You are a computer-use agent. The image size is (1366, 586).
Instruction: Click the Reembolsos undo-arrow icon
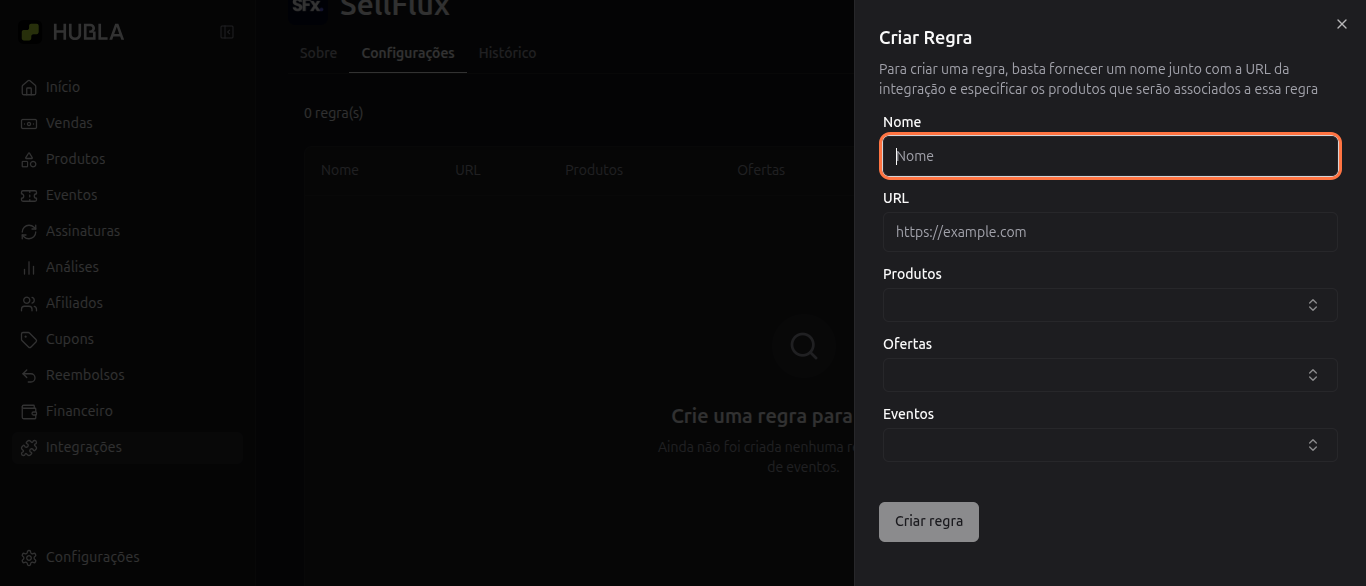coord(29,376)
